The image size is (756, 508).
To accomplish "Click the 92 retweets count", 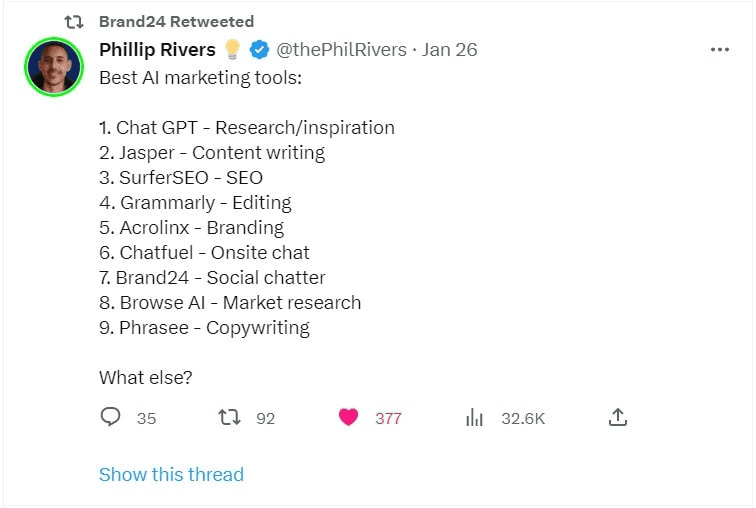I will (x=266, y=418).
